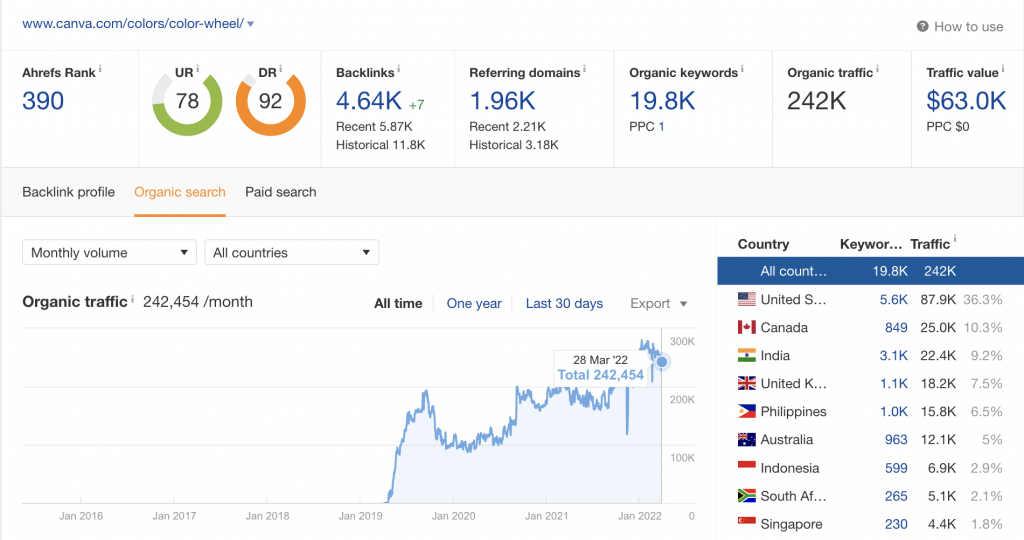
Task: Select the All countries table row
Action: [x=870, y=271]
